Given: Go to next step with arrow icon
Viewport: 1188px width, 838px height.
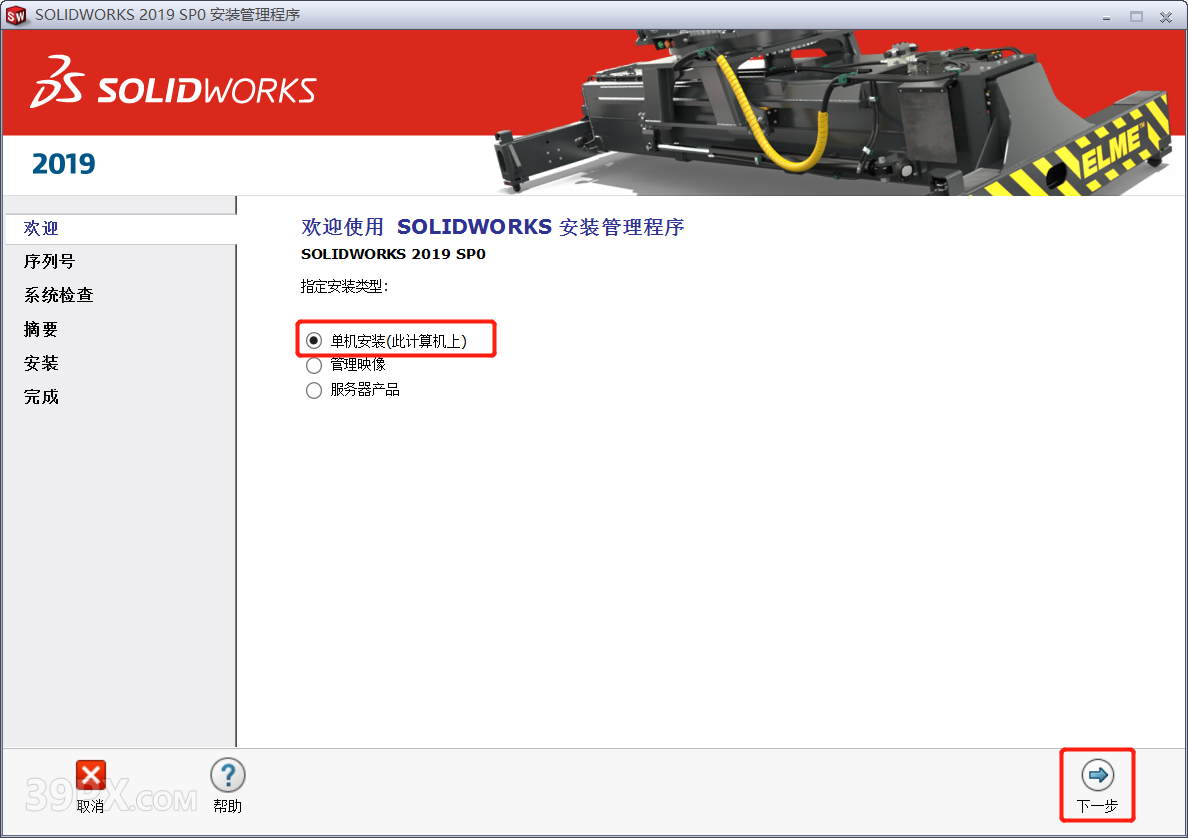Looking at the screenshot, I should (1097, 775).
